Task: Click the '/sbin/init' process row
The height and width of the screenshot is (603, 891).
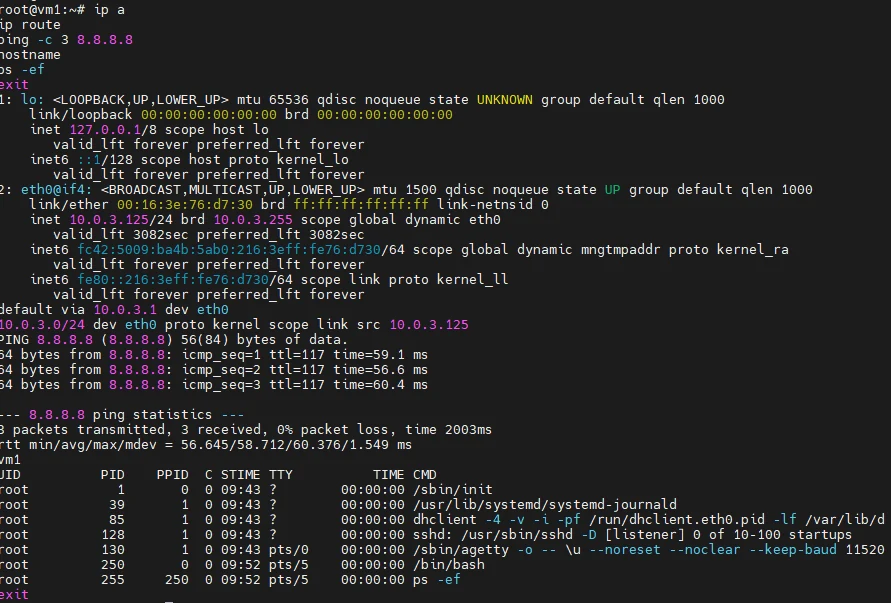Action: (246, 490)
